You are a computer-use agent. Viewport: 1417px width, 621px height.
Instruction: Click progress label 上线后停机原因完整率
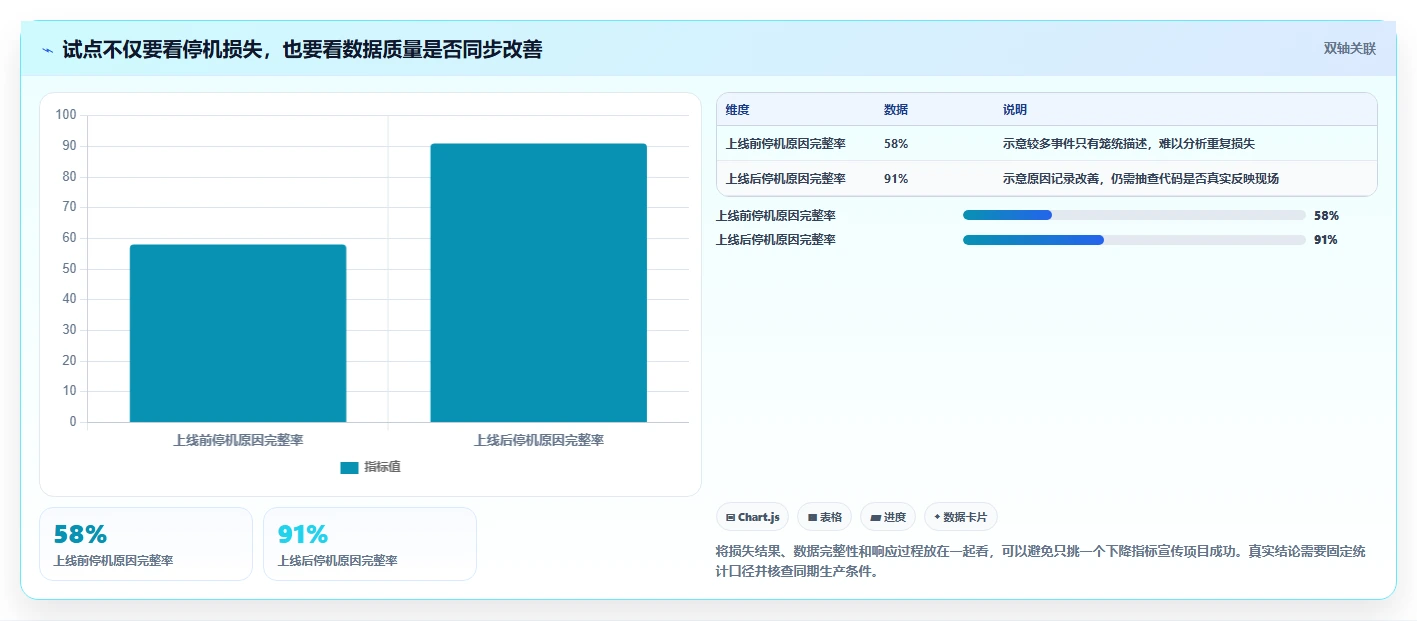[776, 240]
